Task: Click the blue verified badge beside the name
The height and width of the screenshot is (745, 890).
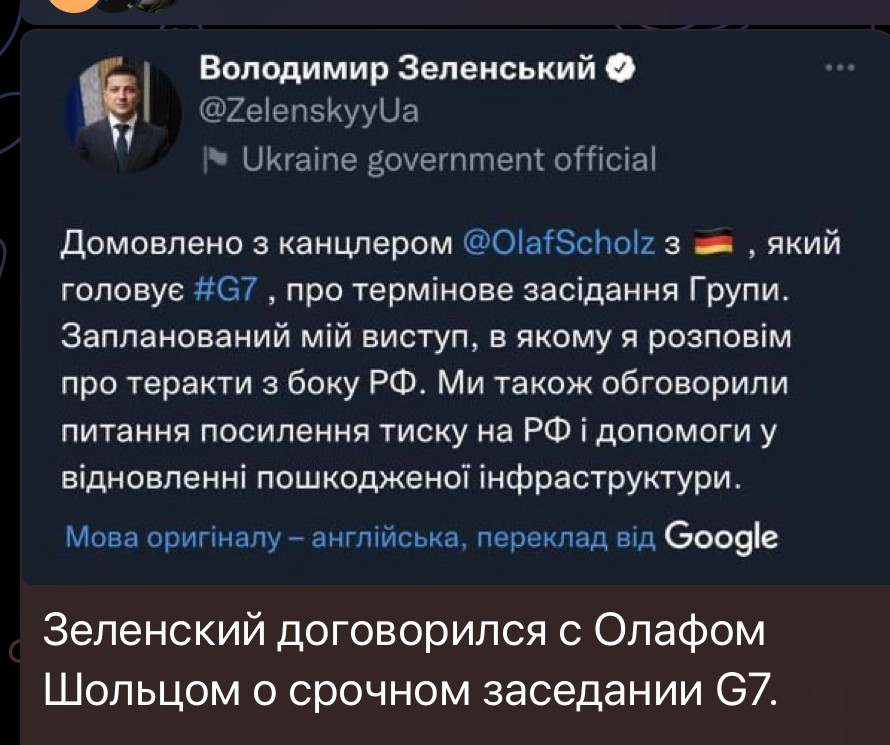Action: [621, 68]
